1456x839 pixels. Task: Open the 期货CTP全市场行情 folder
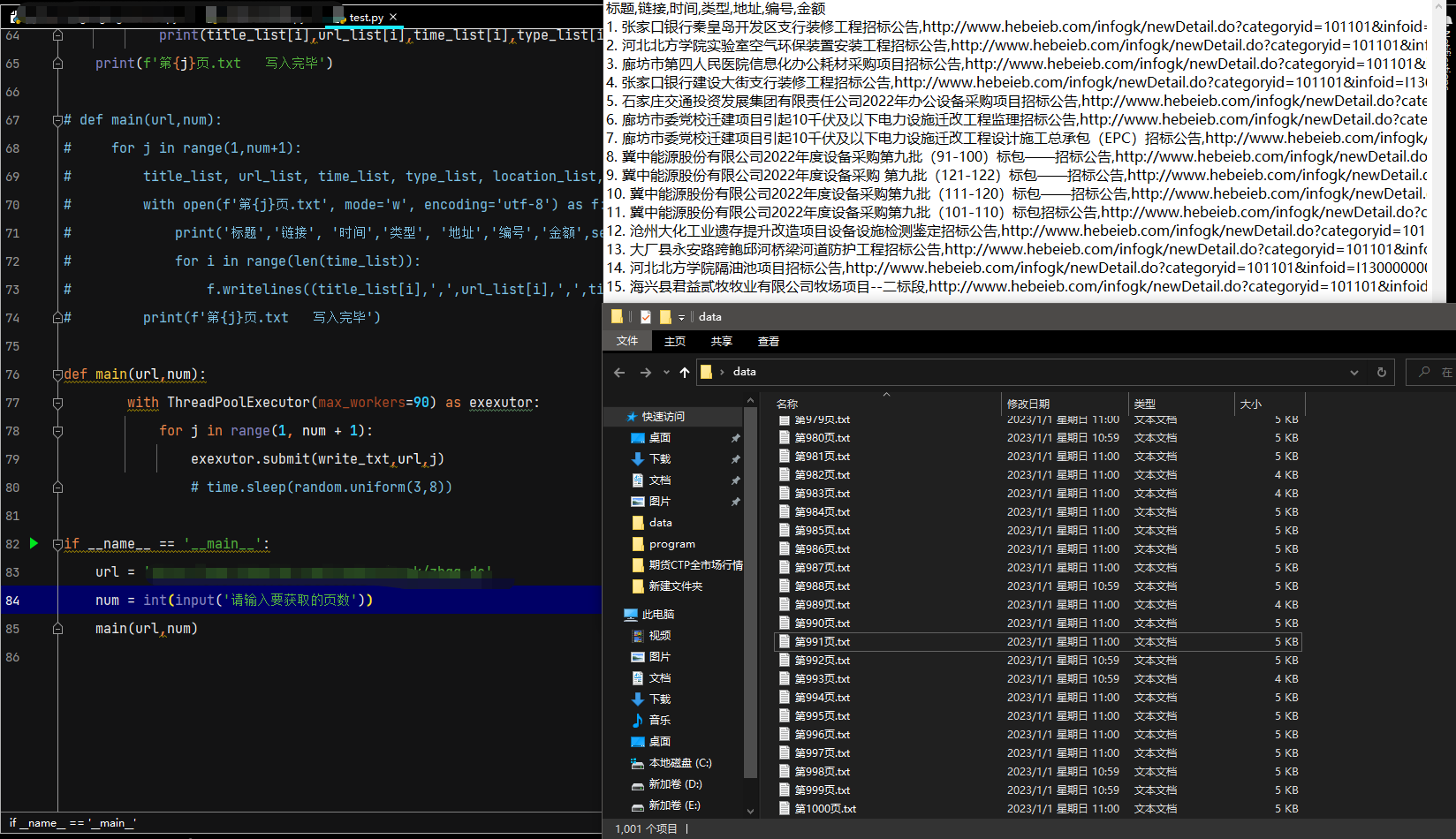pyautogui.click(x=695, y=565)
